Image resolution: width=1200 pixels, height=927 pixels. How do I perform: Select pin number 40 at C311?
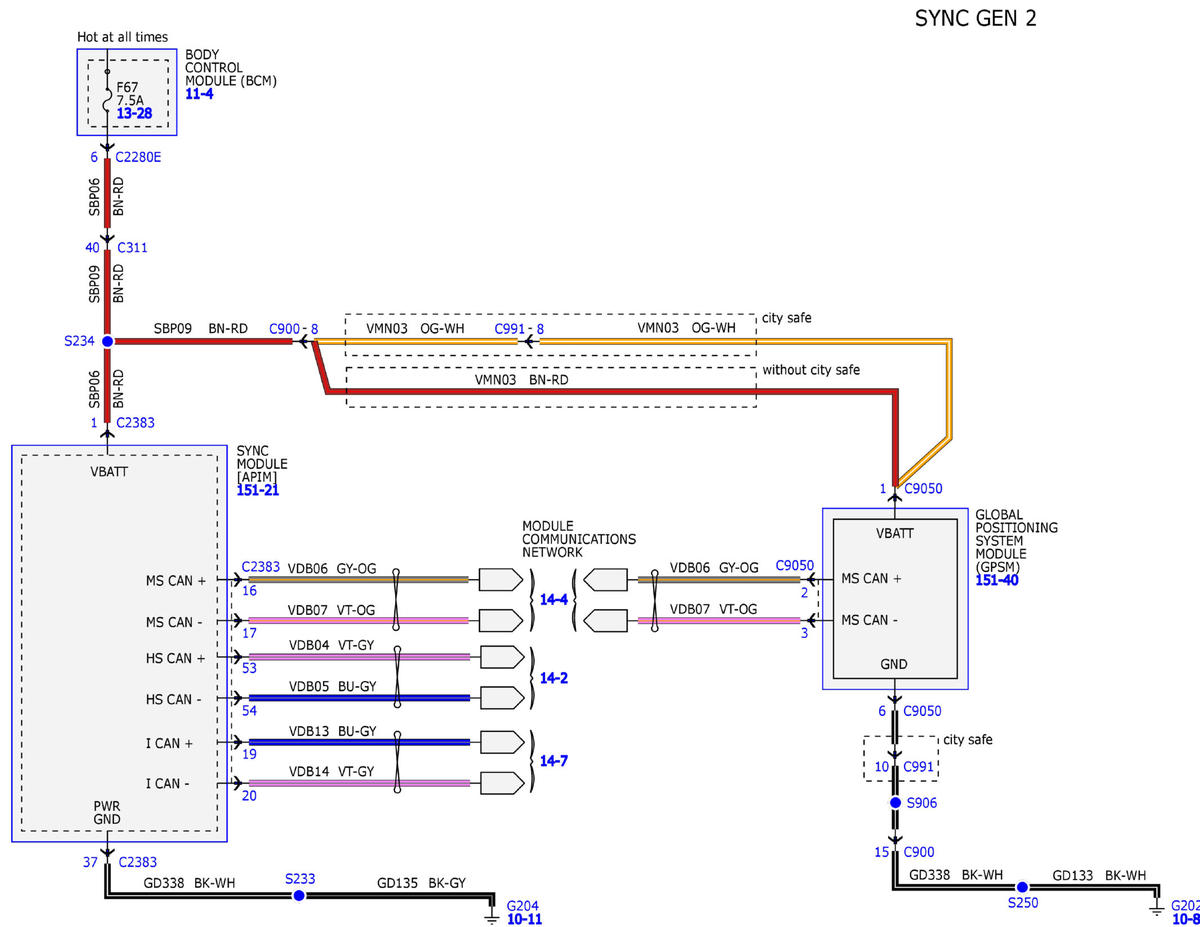click(x=92, y=247)
